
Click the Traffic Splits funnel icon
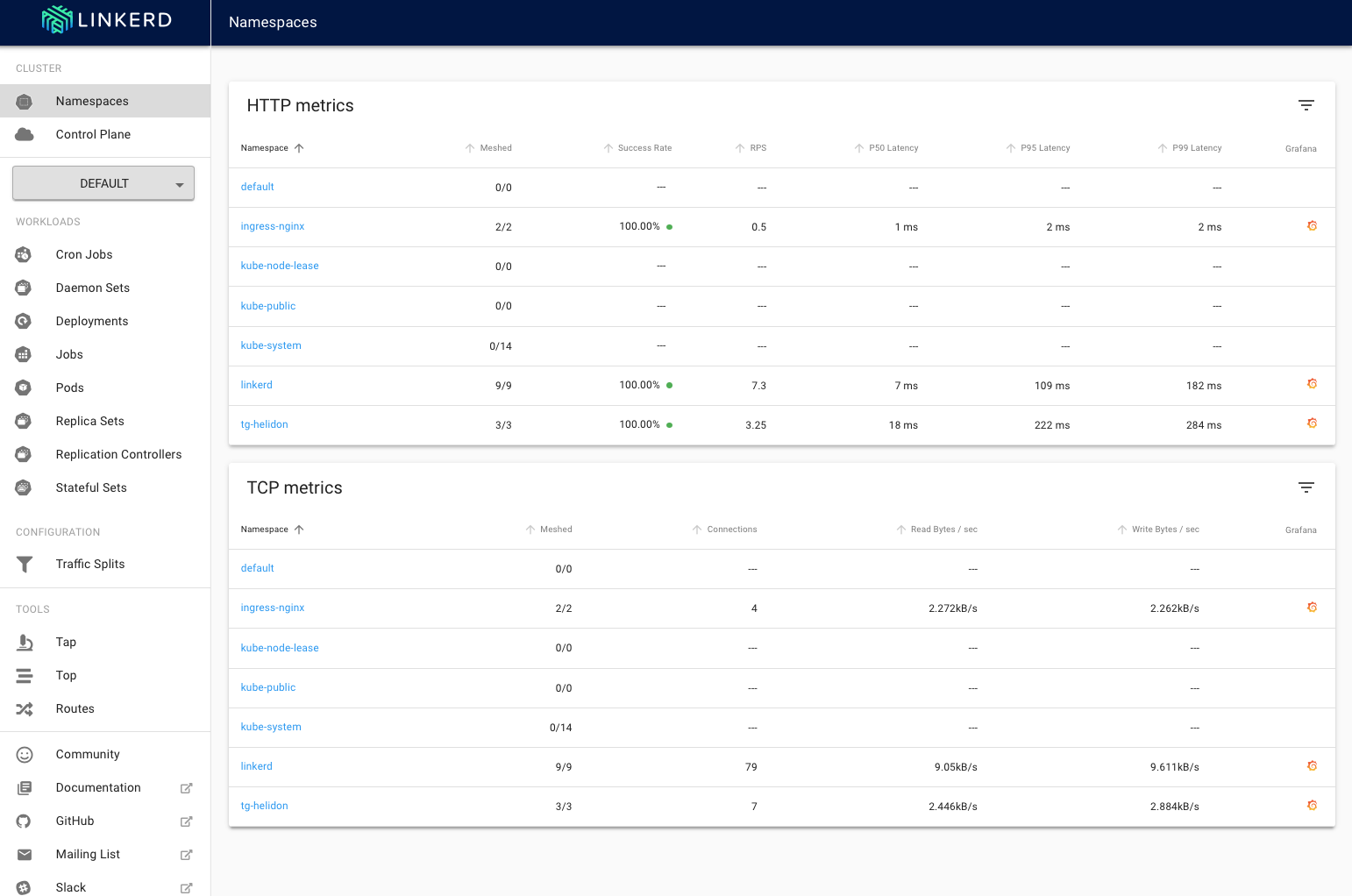coord(25,565)
